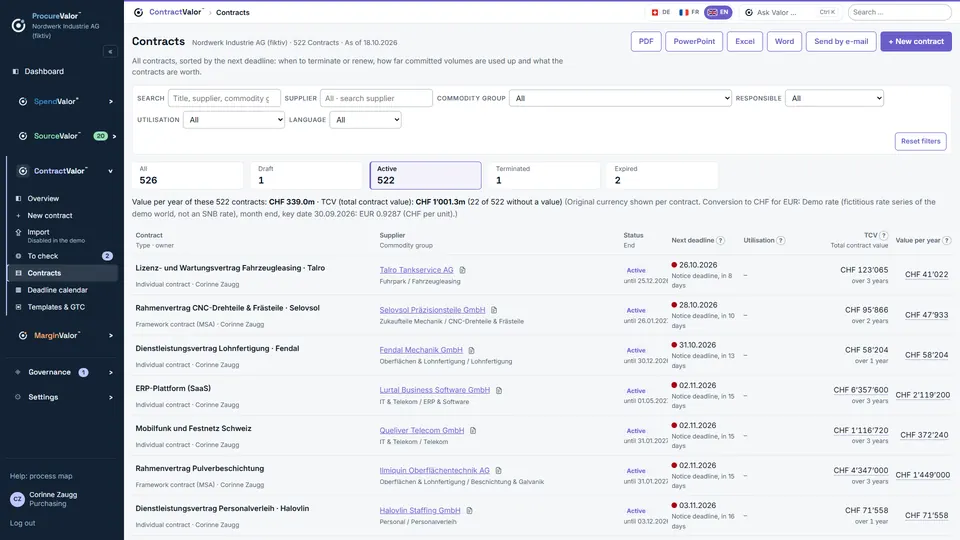Collapse the ContractValor menu chevron
The height and width of the screenshot is (540, 960).
click(111, 171)
